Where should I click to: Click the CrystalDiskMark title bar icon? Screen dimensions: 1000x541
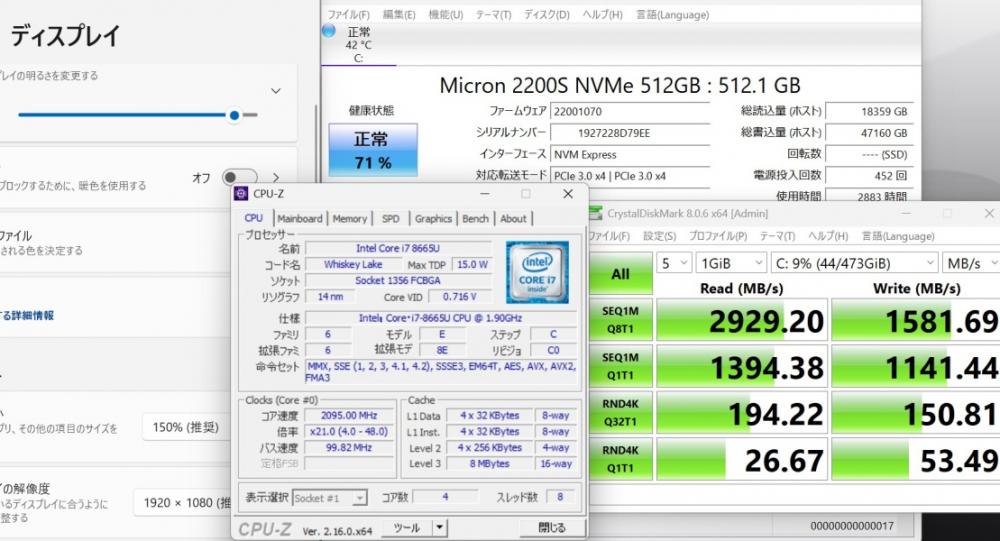[x=594, y=213]
